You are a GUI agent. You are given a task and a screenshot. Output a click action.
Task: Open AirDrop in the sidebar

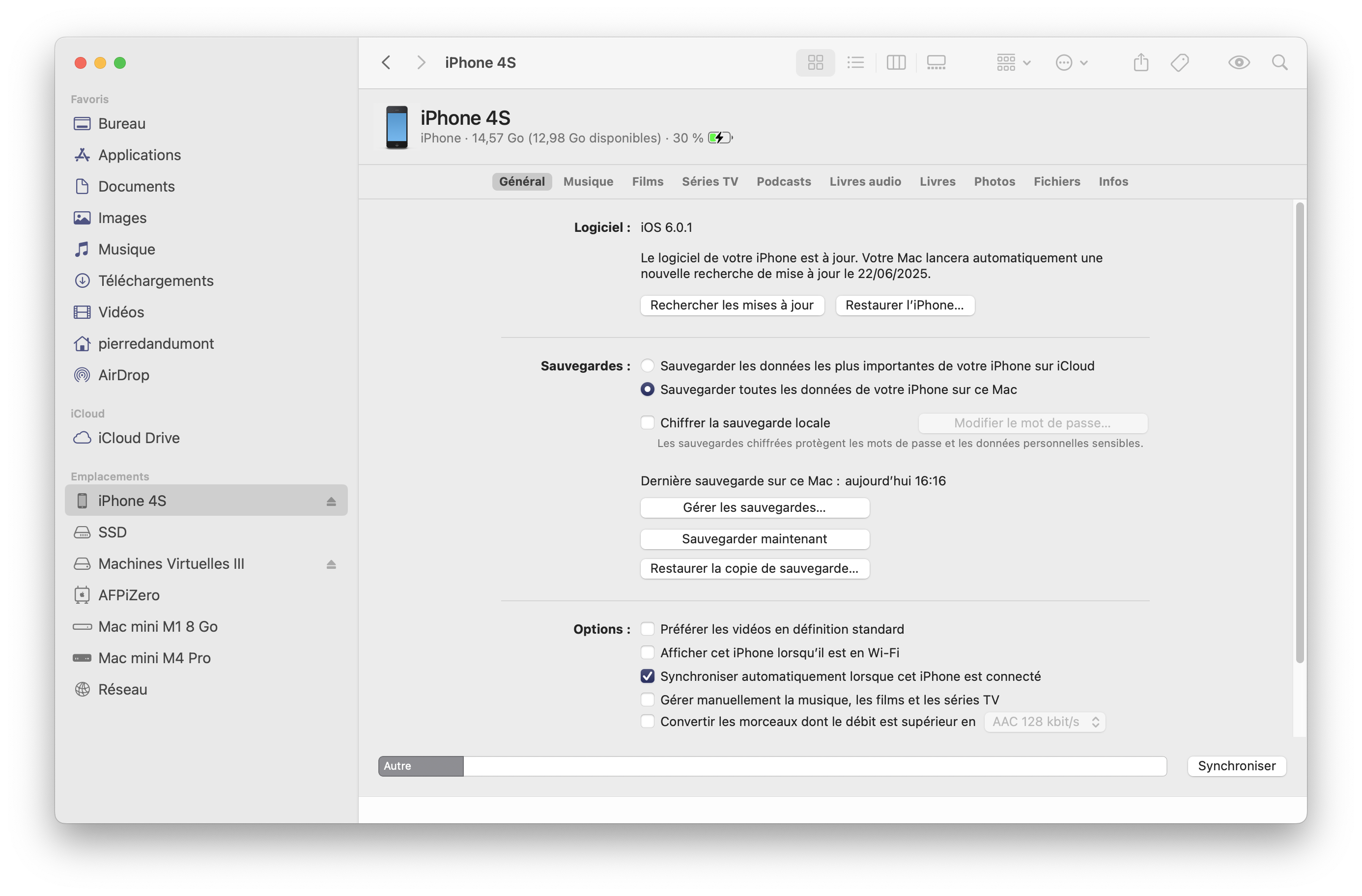206,375
